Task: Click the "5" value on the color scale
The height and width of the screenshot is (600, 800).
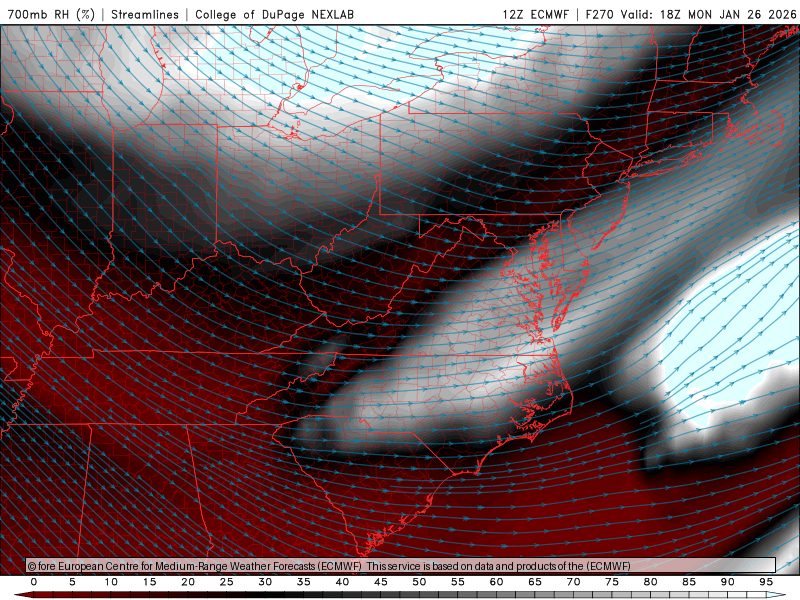Action: tap(72, 582)
